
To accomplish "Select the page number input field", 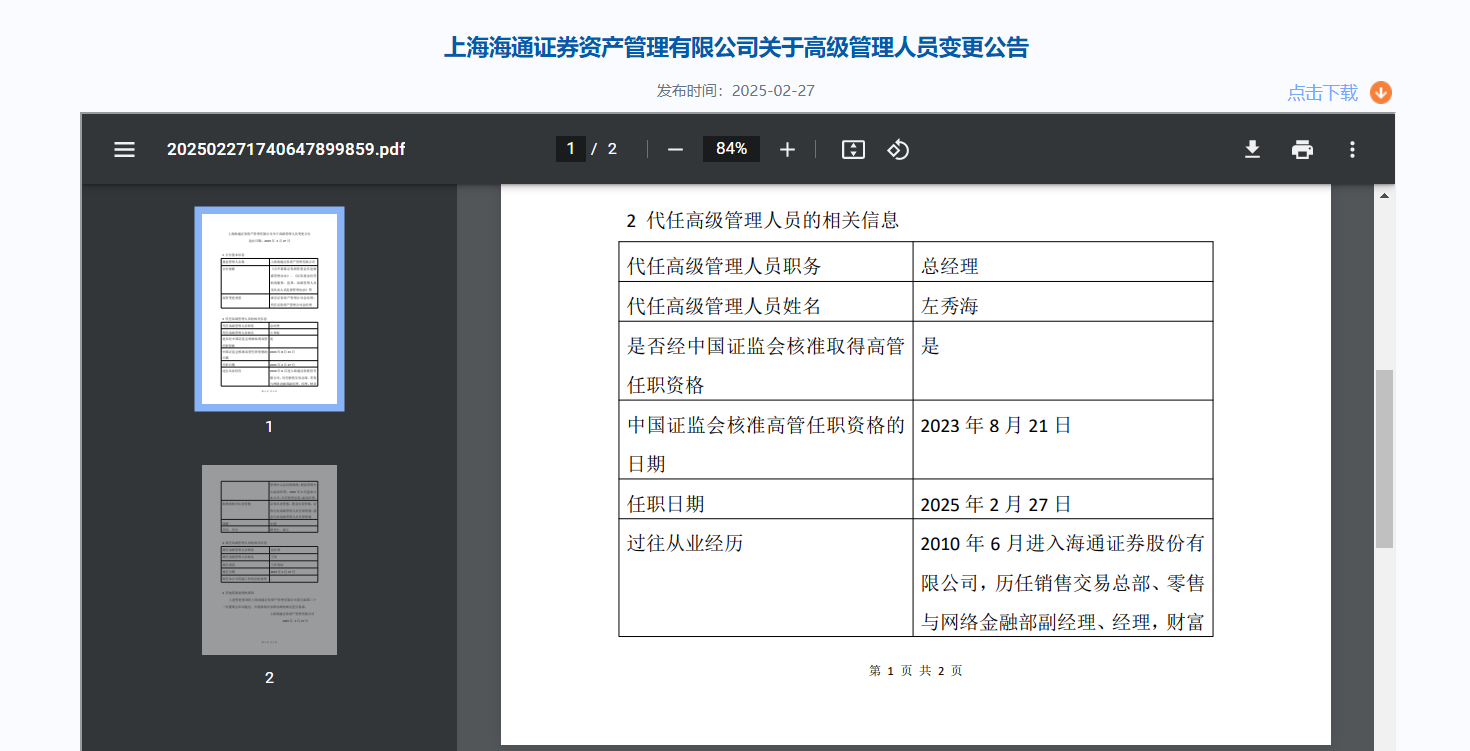I will pos(570,149).
